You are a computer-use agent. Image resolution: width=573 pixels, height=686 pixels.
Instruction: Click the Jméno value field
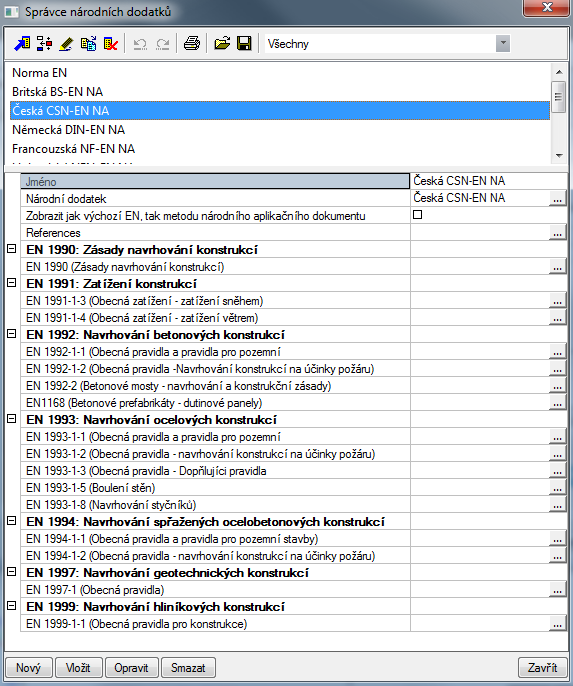click(489, 181)
